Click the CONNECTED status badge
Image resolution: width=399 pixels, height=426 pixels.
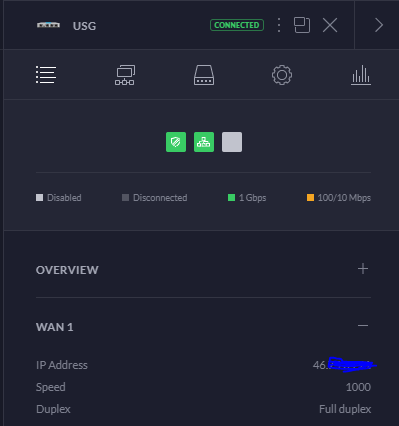coord(237,25)
